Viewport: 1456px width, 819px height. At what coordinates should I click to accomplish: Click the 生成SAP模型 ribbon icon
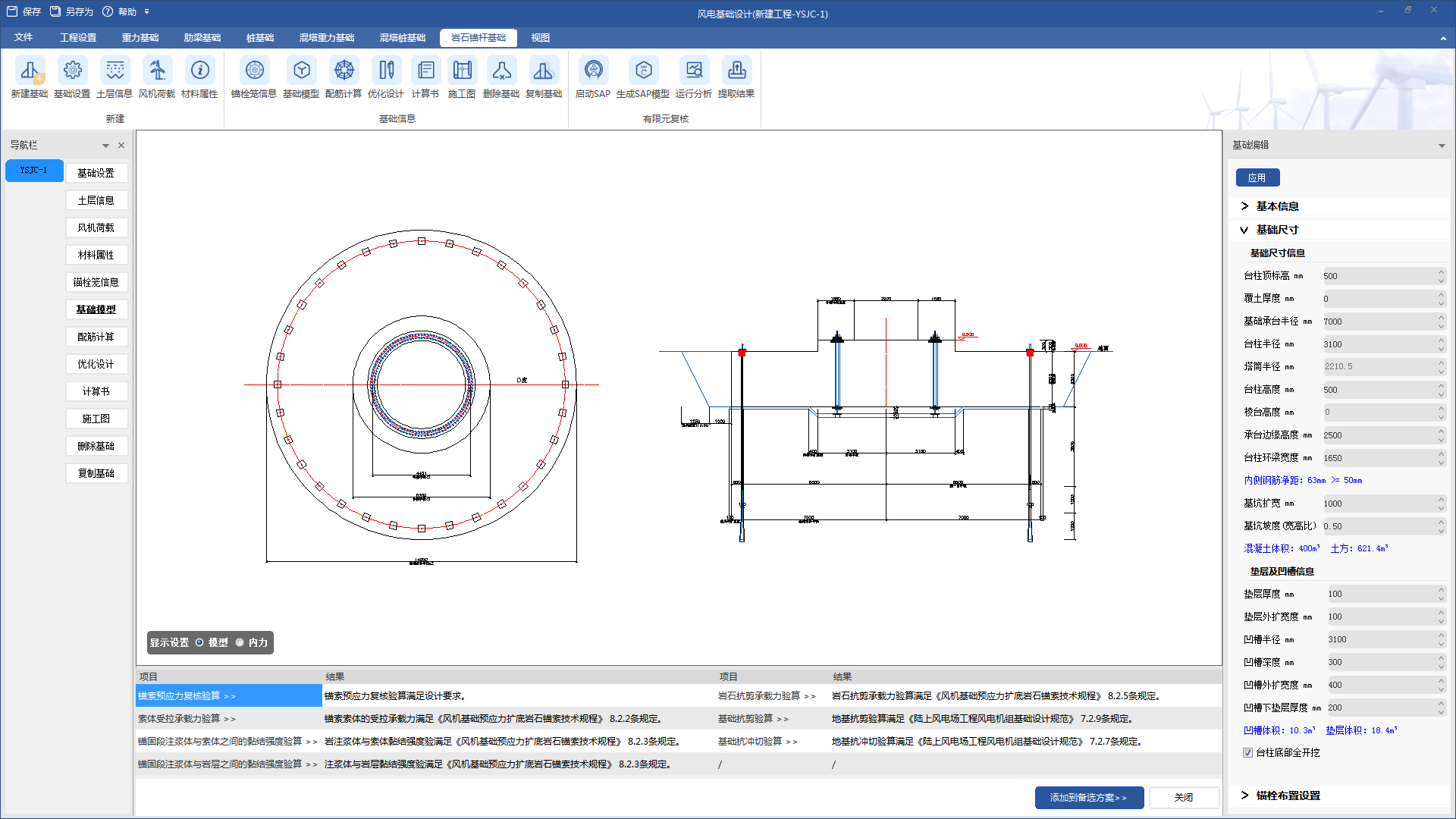pyautogui.click(x=643, y=72)
